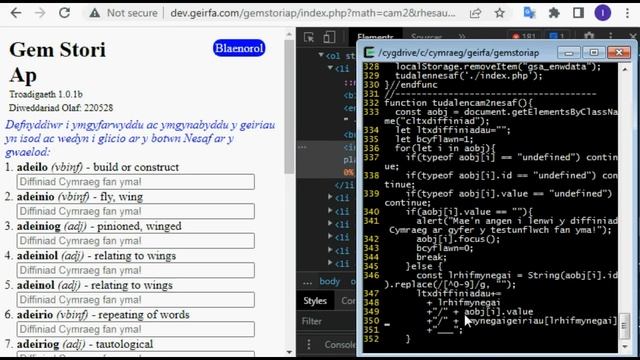Focus the adeirio definition input

[136, 329]
